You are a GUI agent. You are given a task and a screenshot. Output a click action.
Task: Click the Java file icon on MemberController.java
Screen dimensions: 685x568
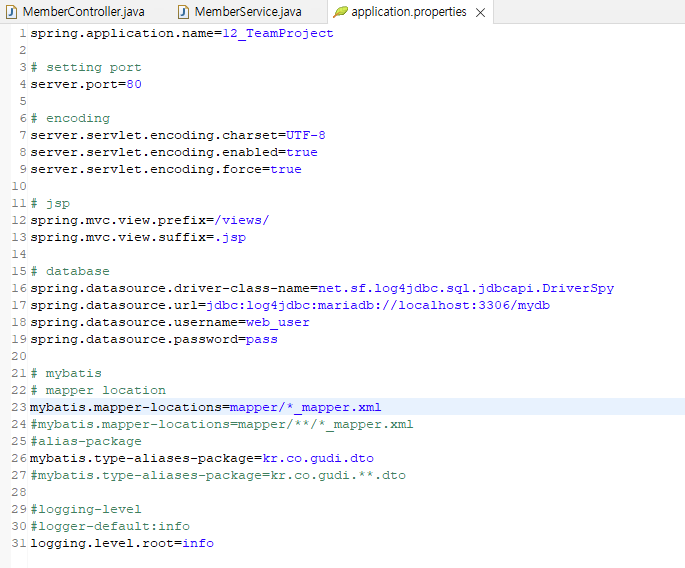pos(12,12)
